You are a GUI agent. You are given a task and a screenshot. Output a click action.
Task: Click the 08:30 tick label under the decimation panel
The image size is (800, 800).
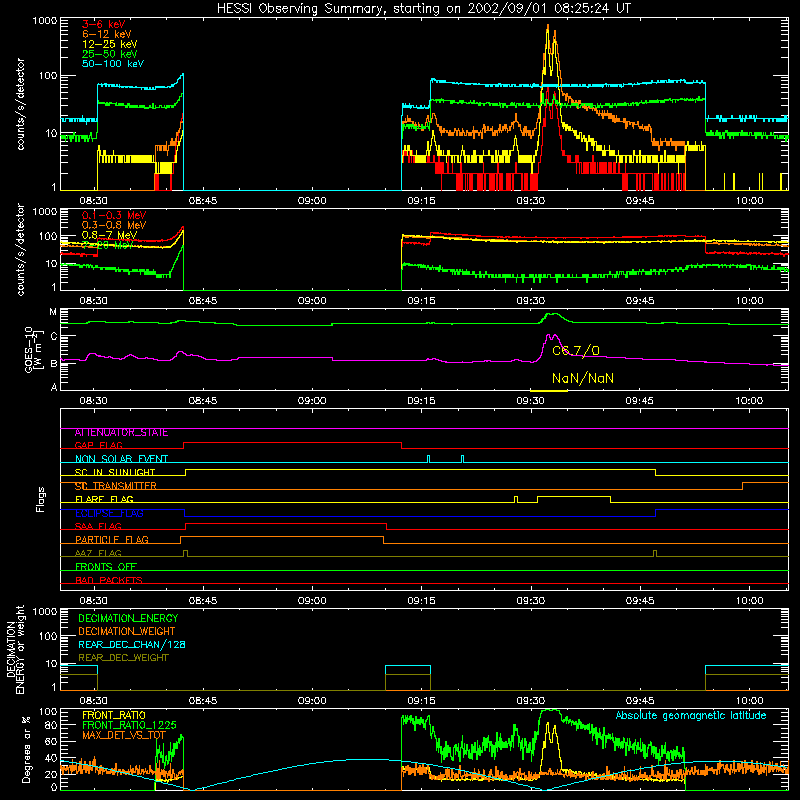click(x=93, y=701)
